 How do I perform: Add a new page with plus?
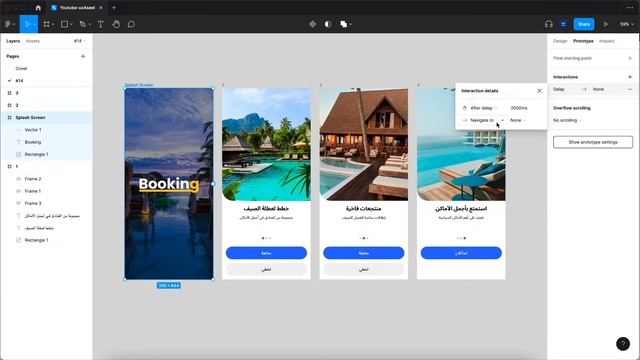click(83, 56)
